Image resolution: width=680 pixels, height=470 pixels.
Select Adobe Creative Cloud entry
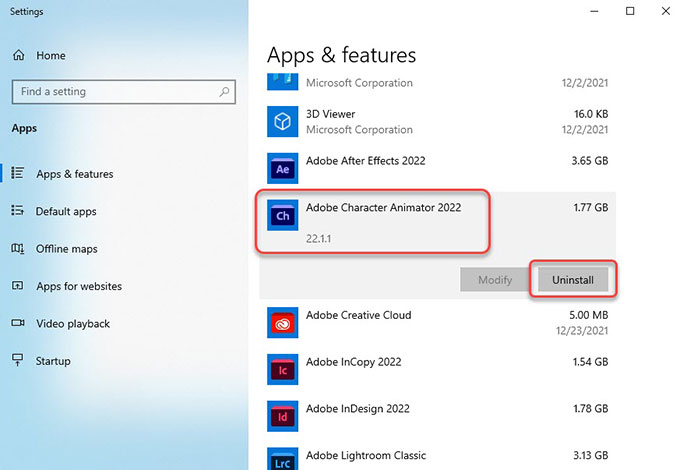pos(359,315)
